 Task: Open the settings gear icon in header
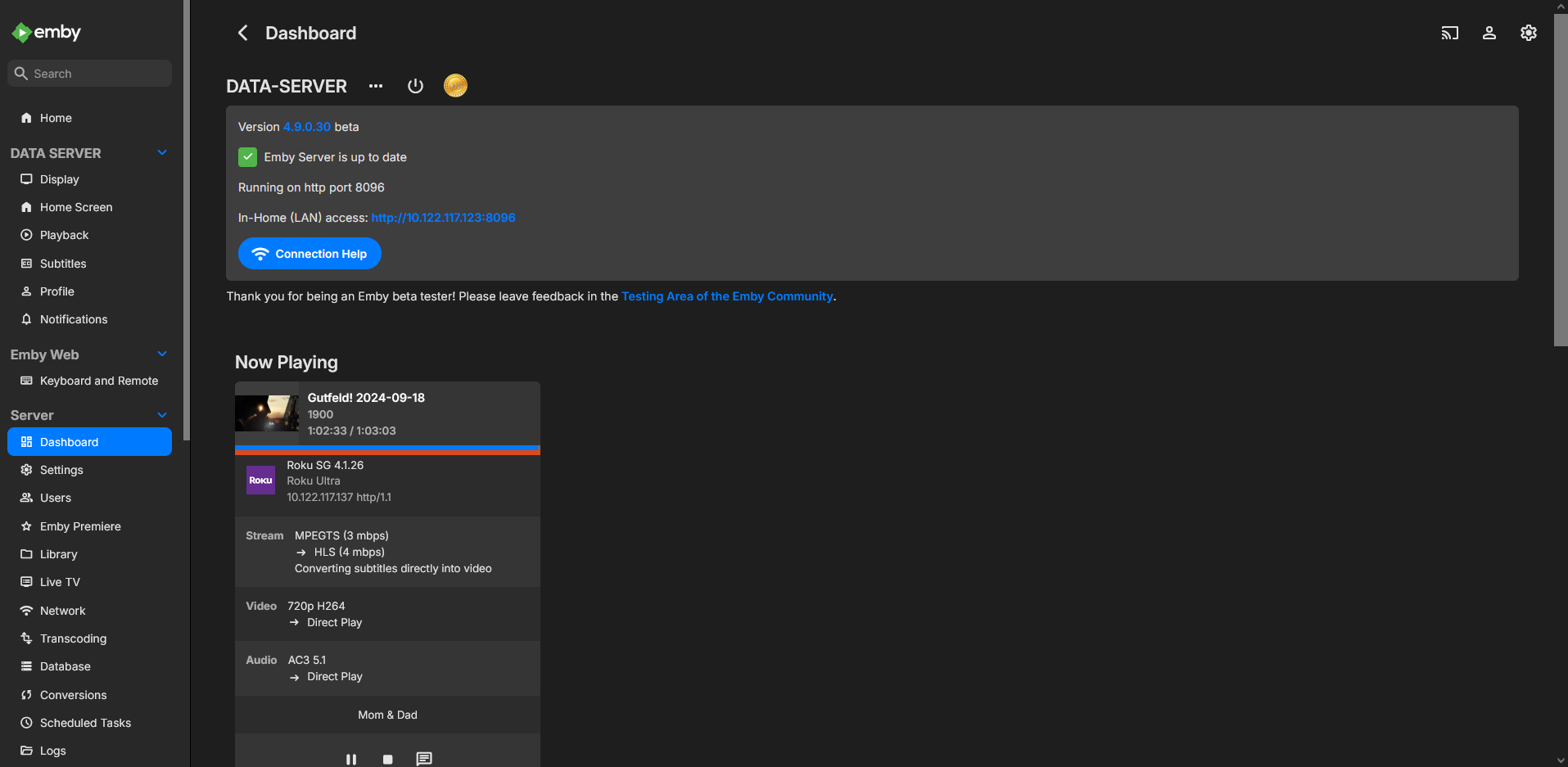tap(1529, 33)
